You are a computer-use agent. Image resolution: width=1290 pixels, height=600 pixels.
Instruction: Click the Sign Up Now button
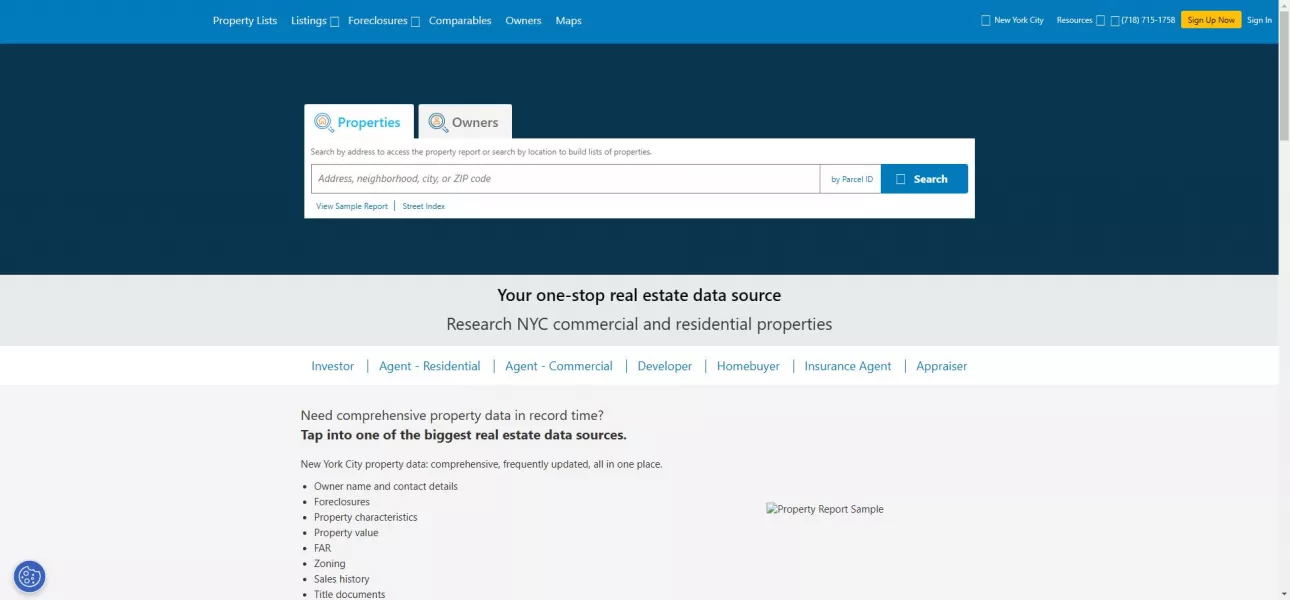point(1211,20)
